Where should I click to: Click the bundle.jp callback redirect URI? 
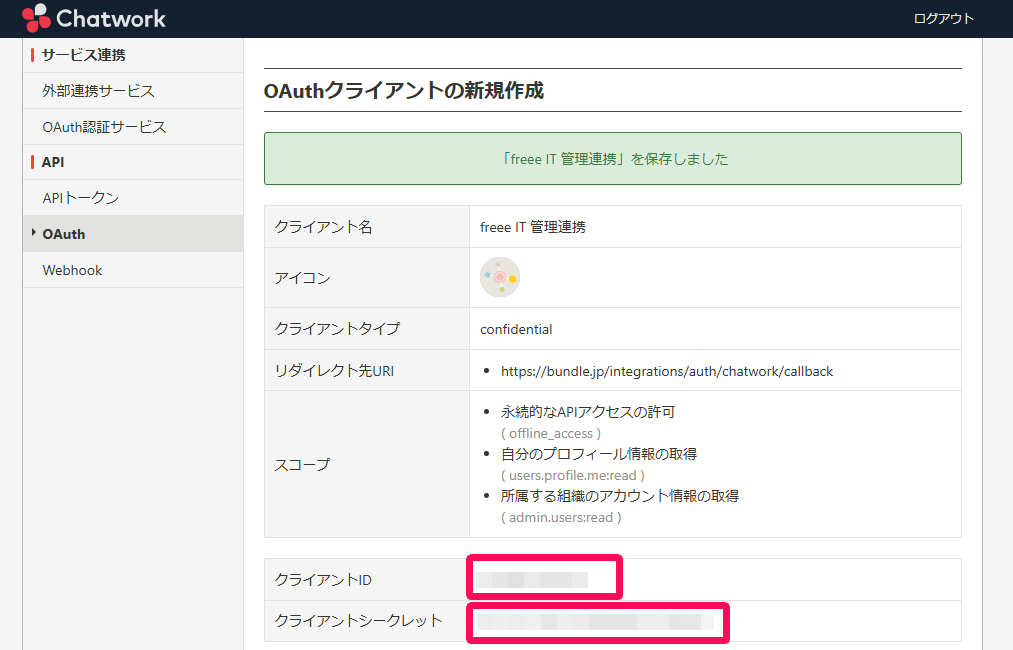[x=667, y=372]
